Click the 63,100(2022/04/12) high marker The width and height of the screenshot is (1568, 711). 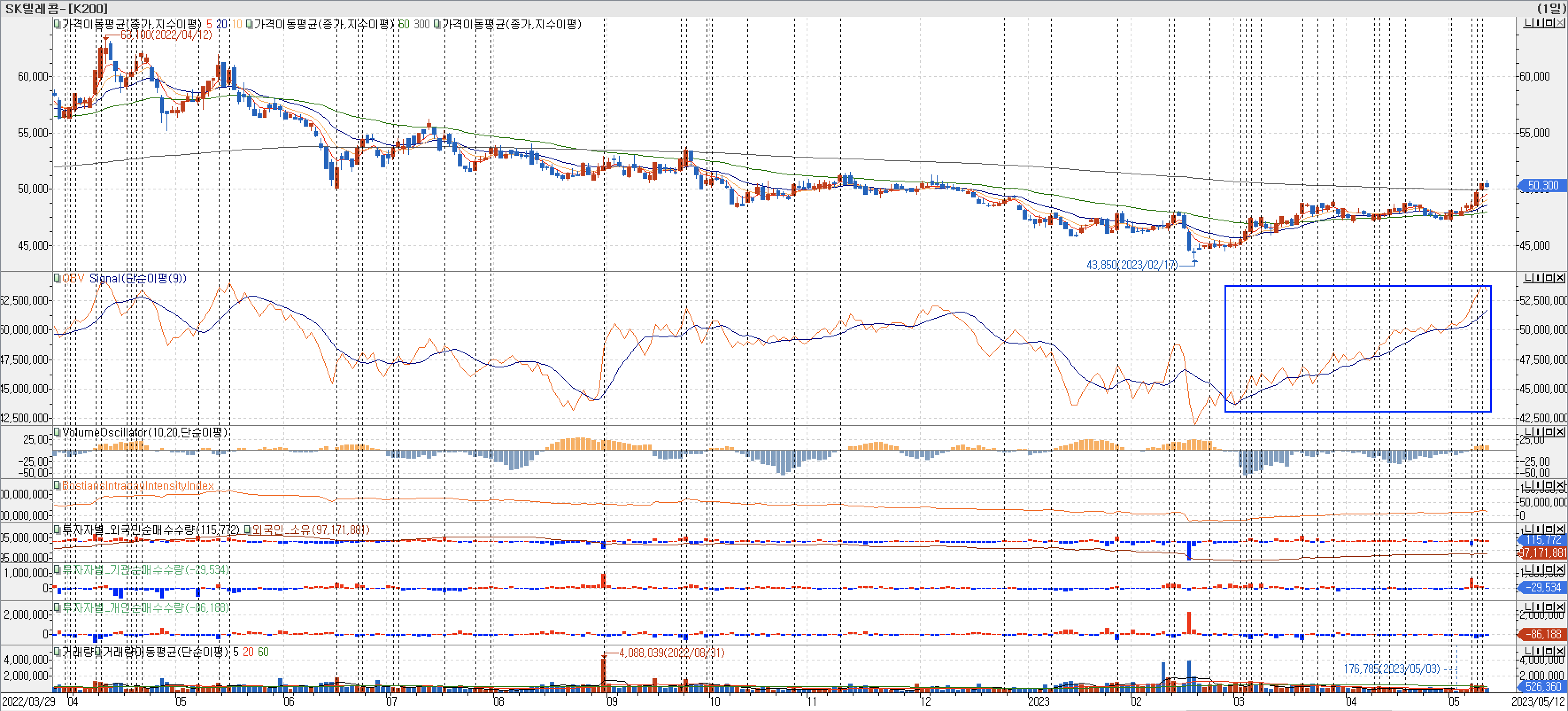[x=166, y=35]
